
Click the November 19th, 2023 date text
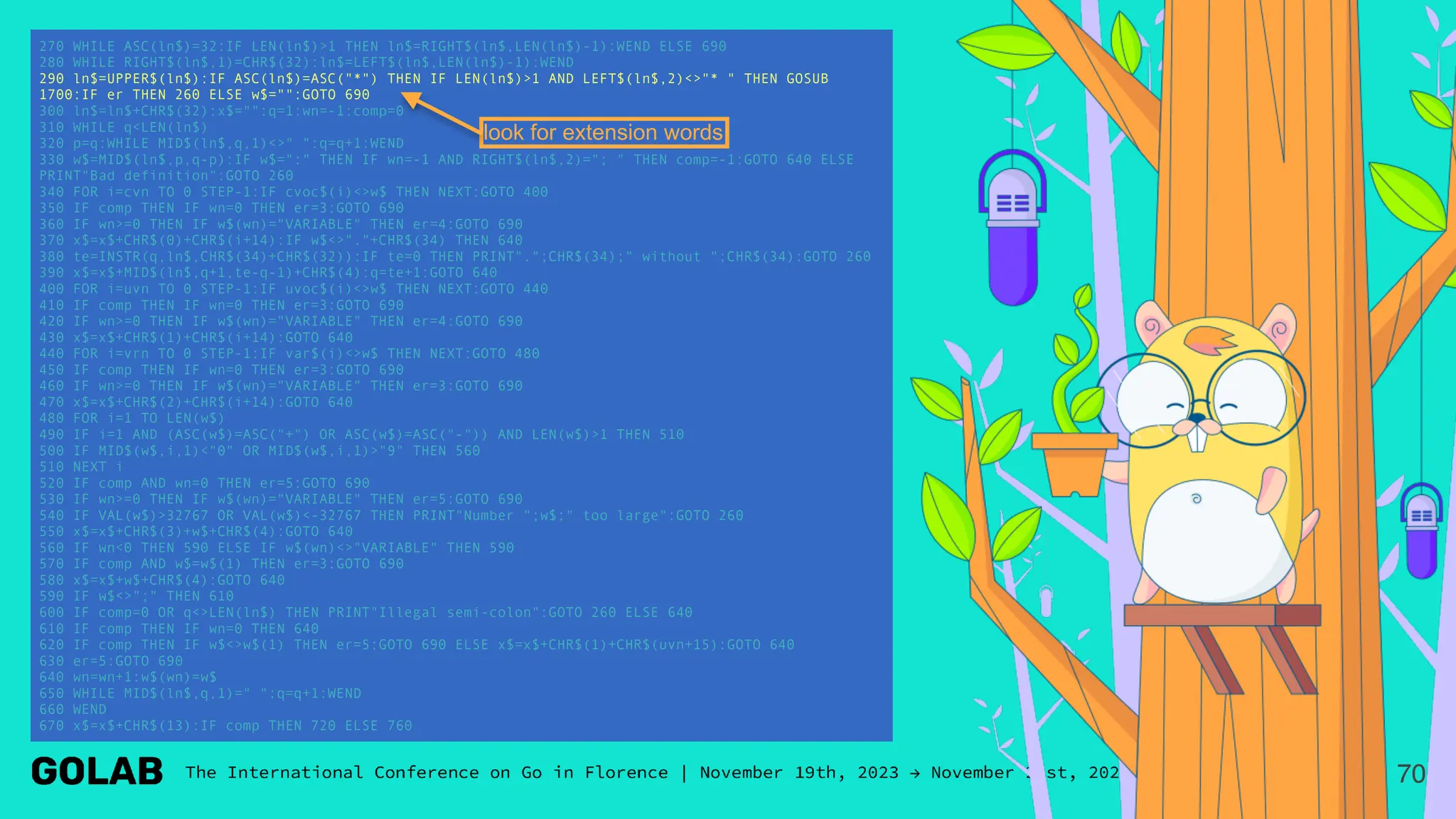(x=798, y=773)
